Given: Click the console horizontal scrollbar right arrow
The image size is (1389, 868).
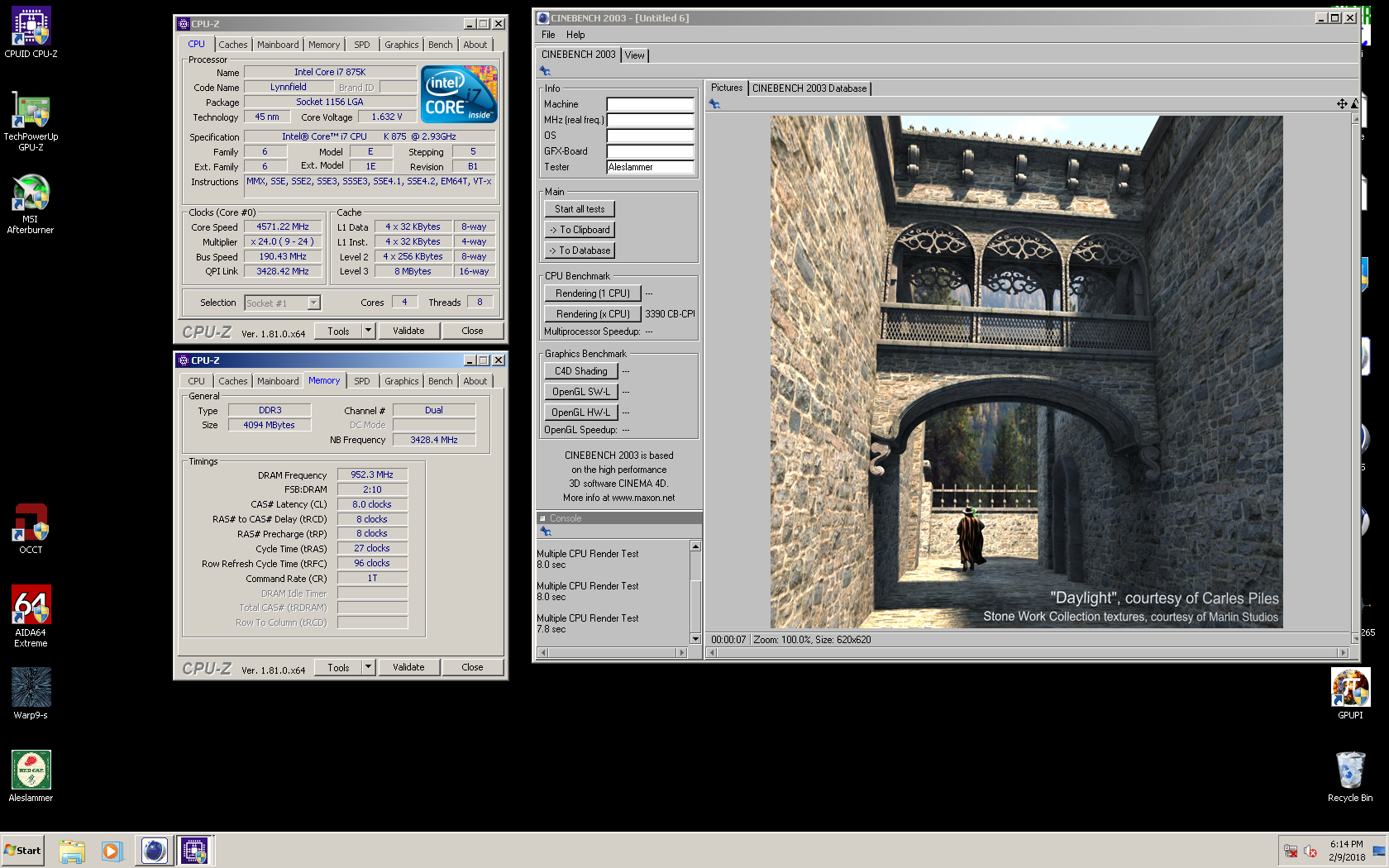Looking at the screenshot, I should pyautogui.click(x=682, y=653).
